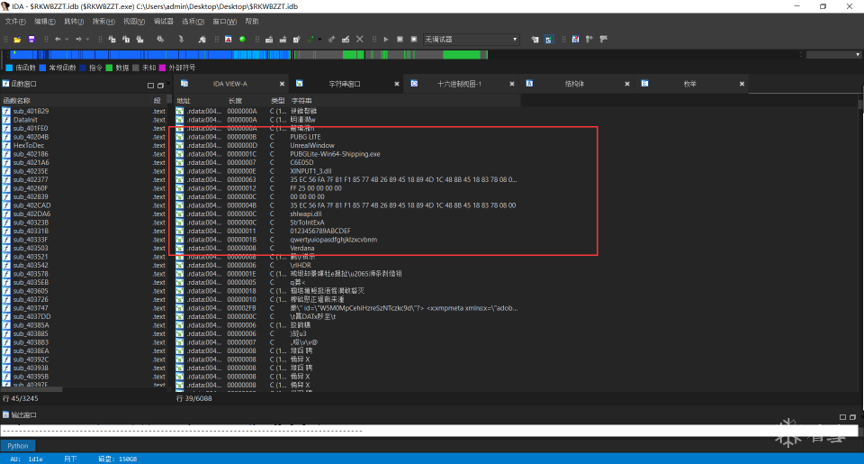Click the green circle icon in the toolbar
Viewport: 864px width, 464px height.
click(x=242, y=40)
